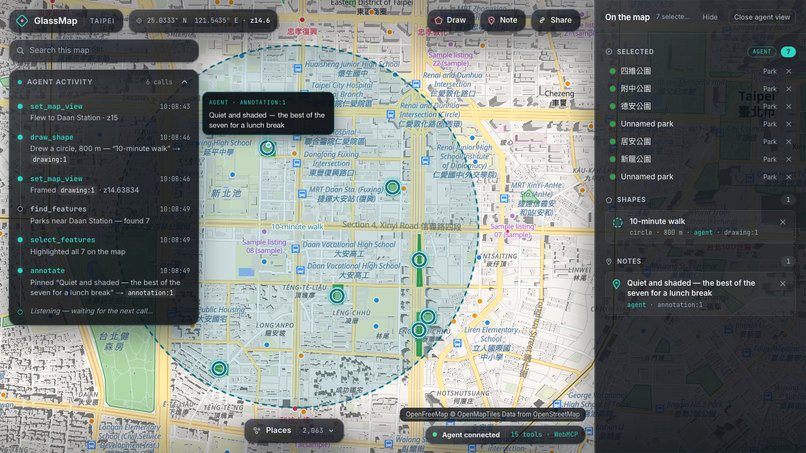Viewport: 806px width, 453px height.
Task: Select 新龍公園 row in Selected list
Action: tap(700, 159)
